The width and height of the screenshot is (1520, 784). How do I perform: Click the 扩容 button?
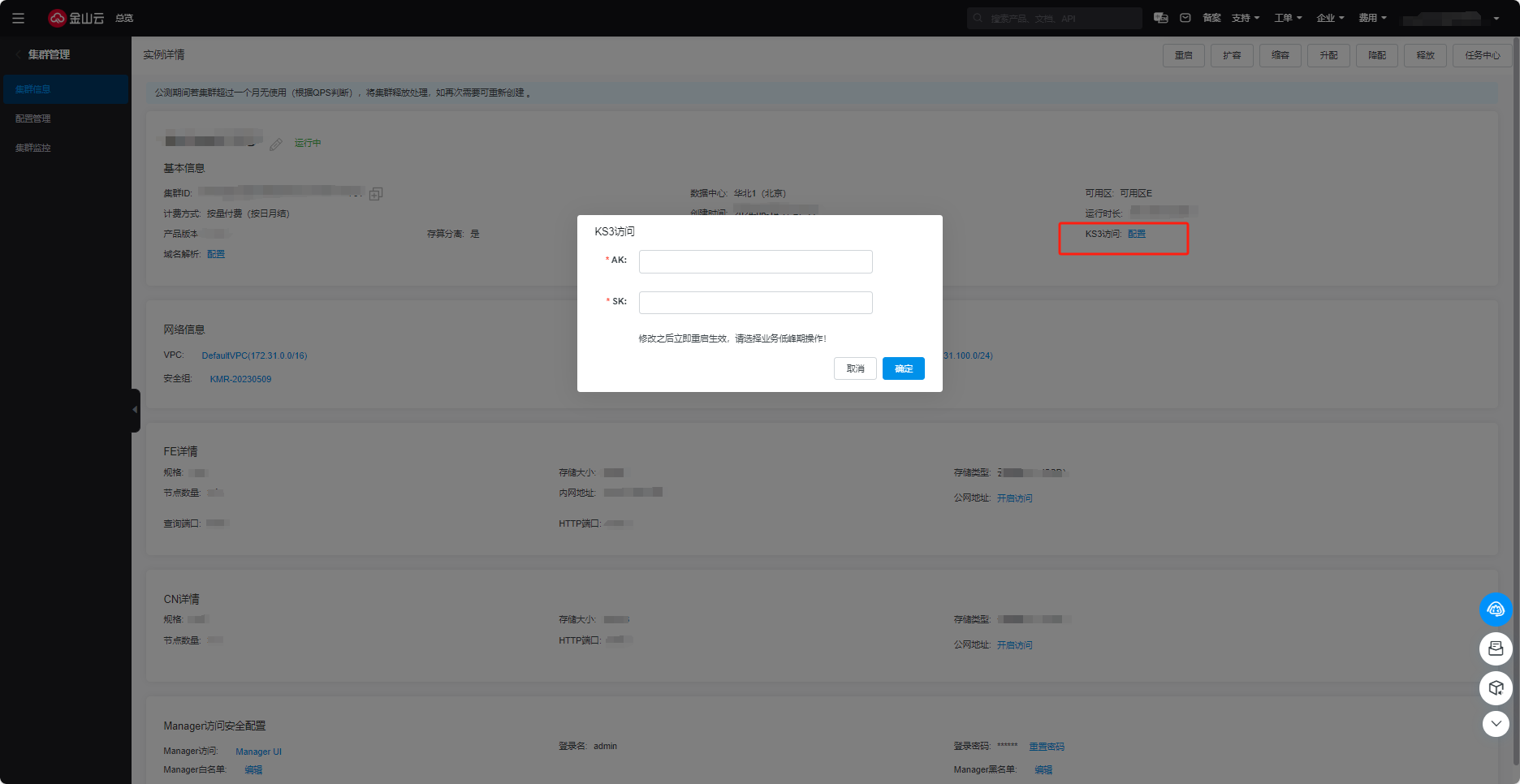point(1232,55)
